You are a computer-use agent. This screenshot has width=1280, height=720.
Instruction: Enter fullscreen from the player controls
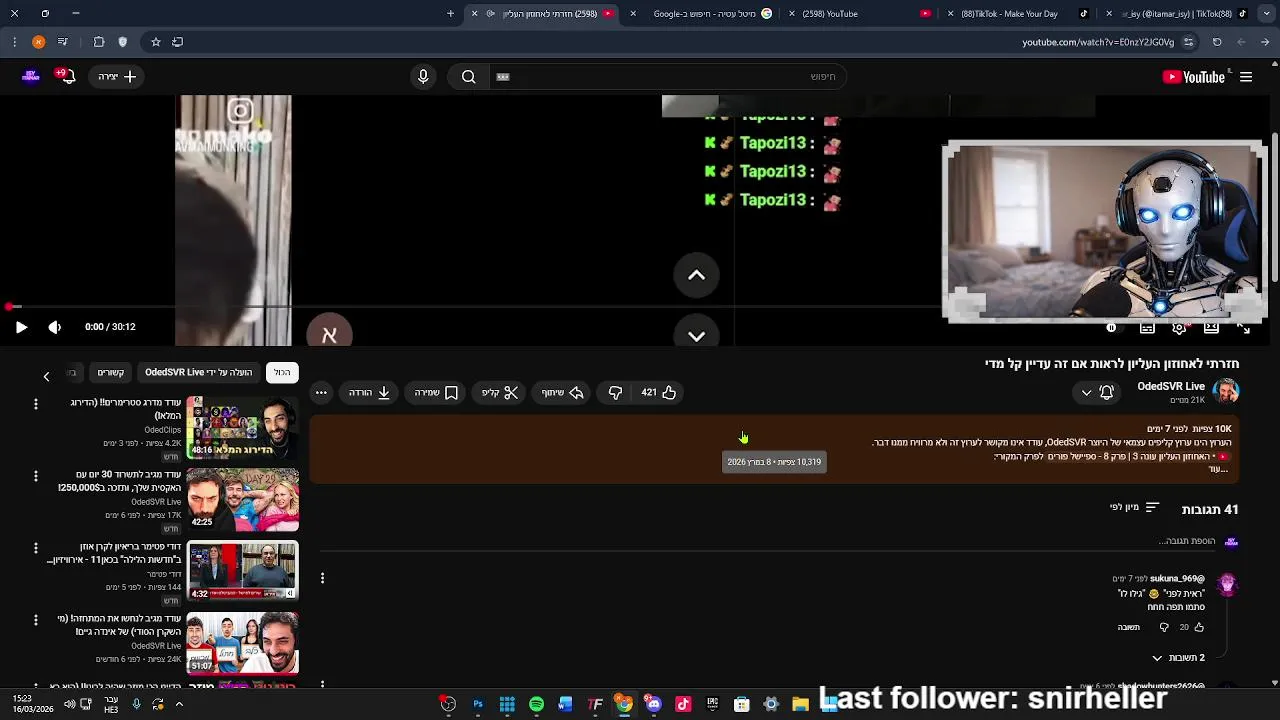[x=1243, y=327]
